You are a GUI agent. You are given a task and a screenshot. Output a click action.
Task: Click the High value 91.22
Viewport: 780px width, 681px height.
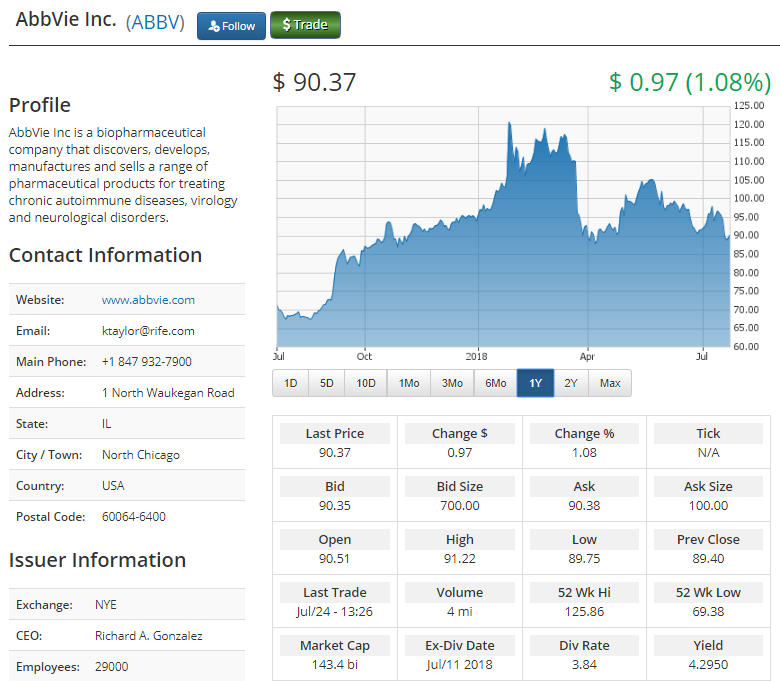click(x=460, y=559)
